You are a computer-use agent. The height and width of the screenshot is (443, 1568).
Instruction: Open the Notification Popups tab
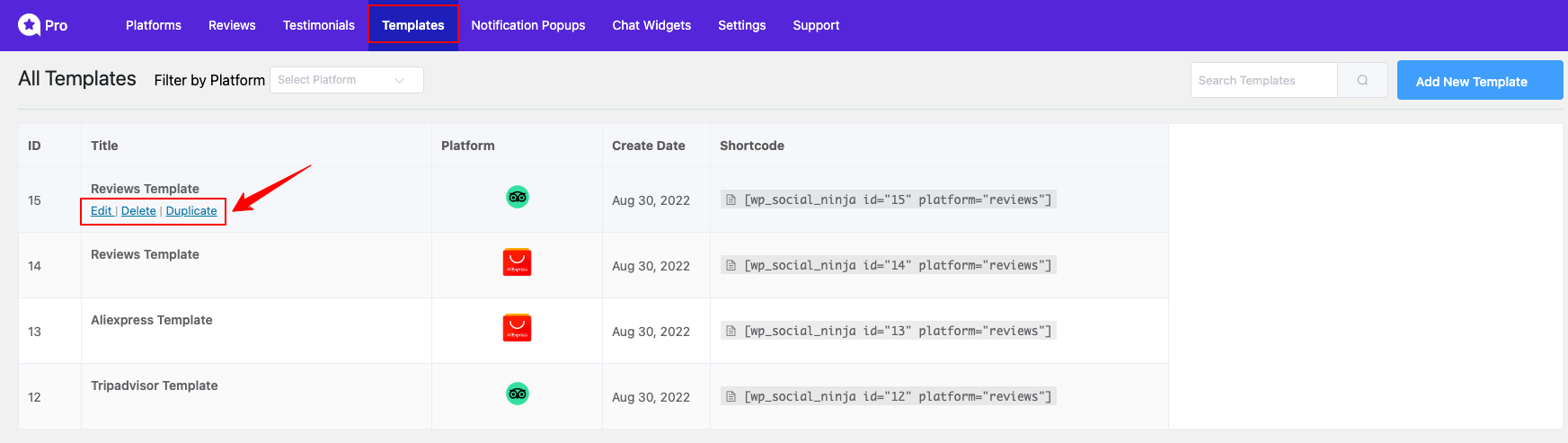pos(527,25)
